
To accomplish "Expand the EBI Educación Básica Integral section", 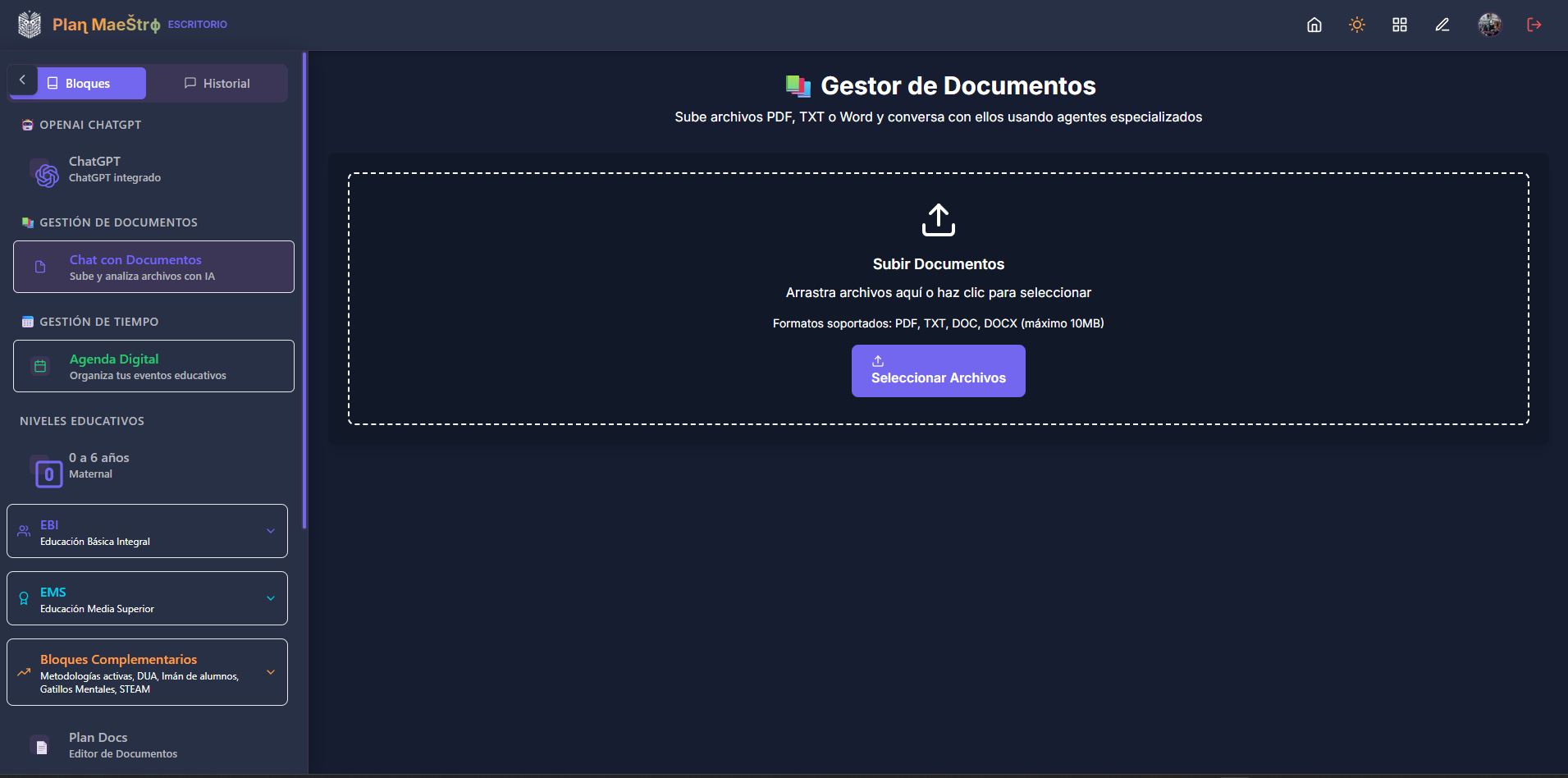I will coord(147,531).
